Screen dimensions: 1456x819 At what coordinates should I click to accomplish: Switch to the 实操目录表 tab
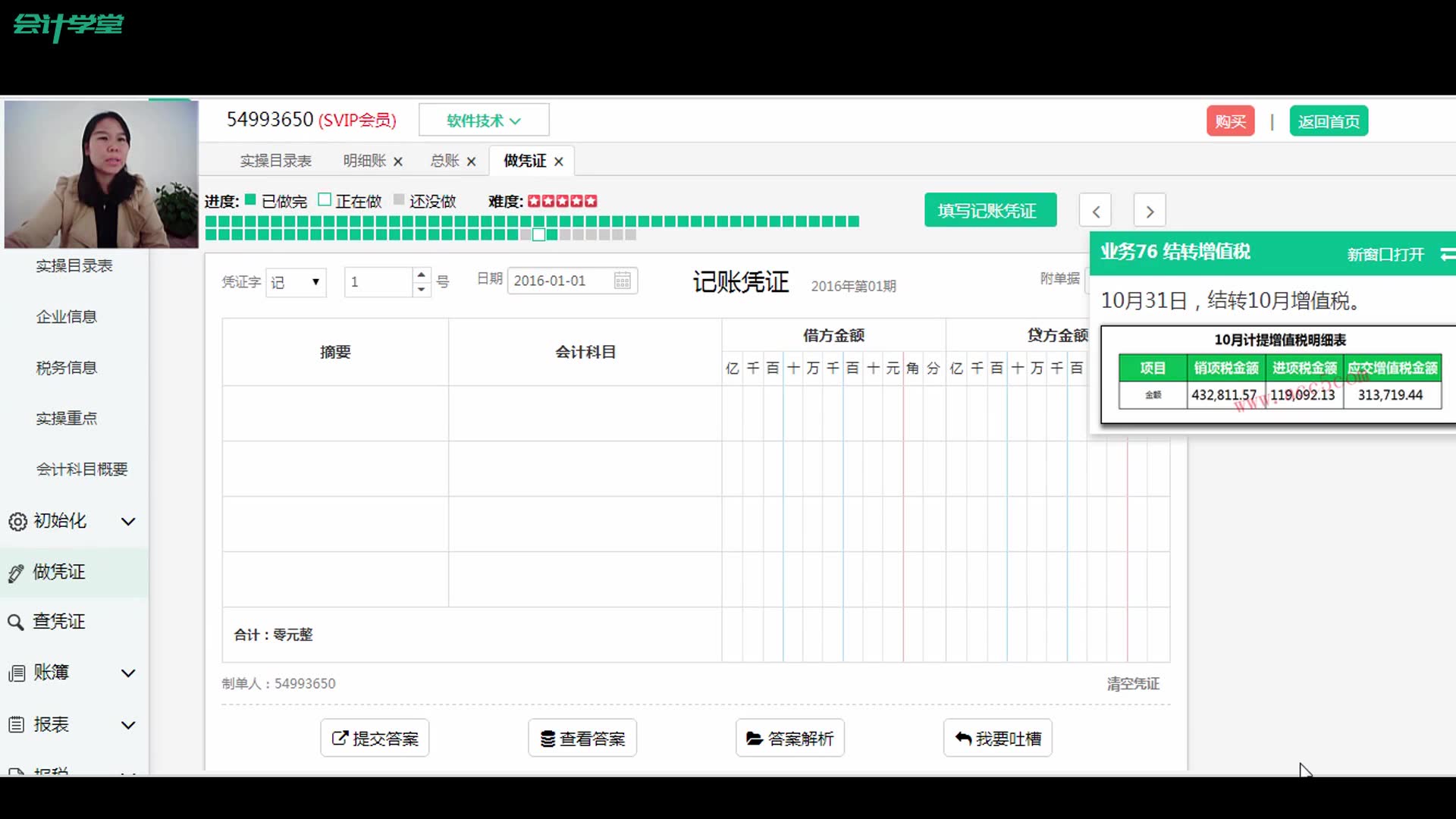click(x=276, y=161)
